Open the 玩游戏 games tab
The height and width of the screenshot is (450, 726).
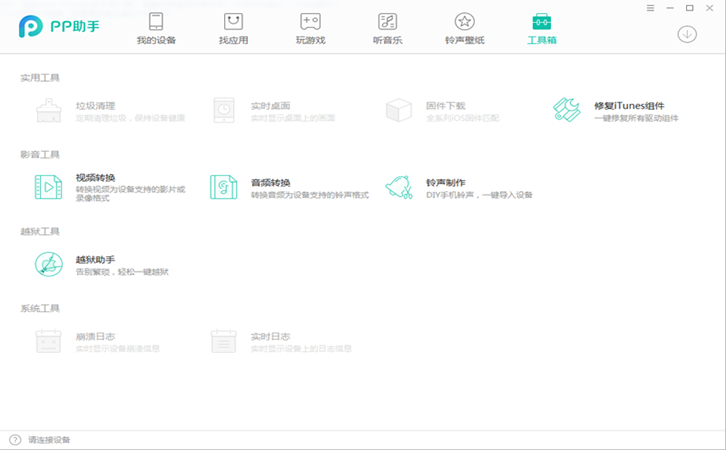point(310,29)
